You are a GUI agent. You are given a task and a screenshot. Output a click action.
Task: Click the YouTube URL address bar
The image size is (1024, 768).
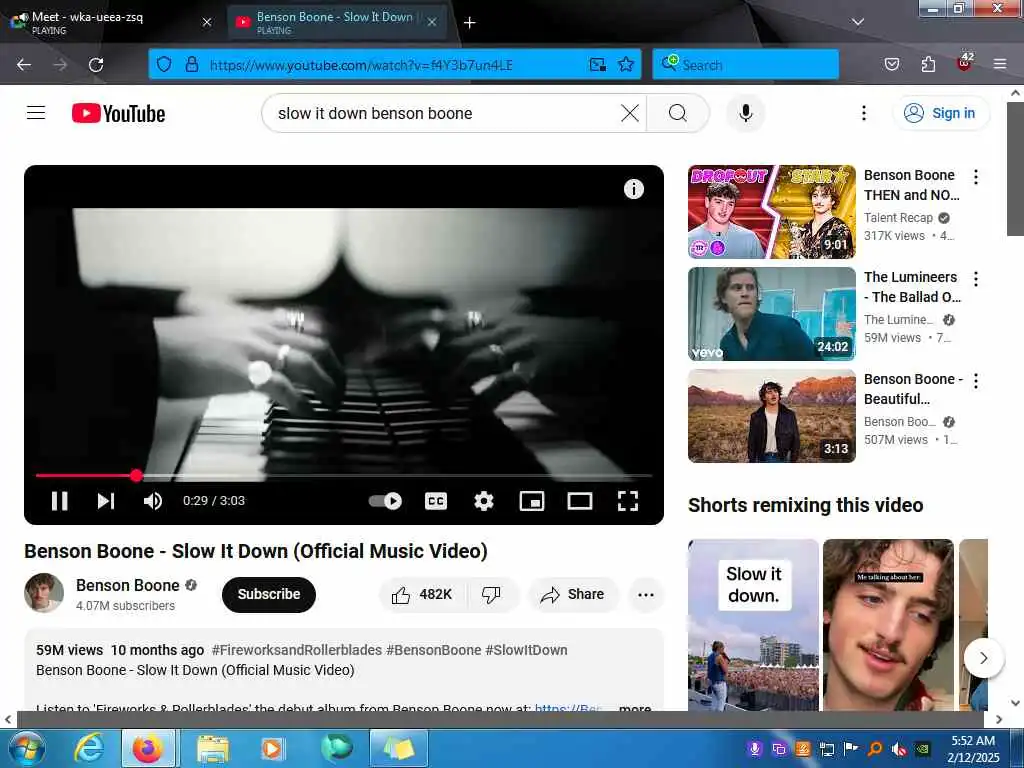pyautogui.click(x=392, y=65)
